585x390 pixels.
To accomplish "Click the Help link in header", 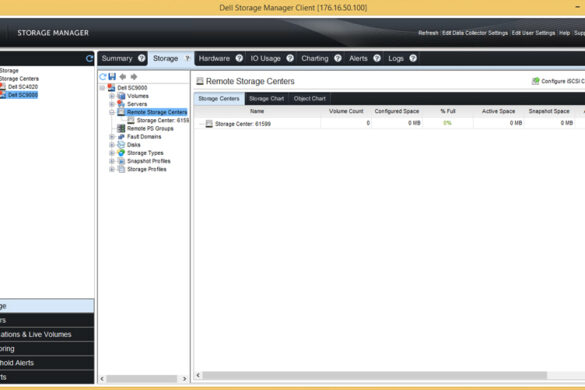I will (x=564, y=33).
